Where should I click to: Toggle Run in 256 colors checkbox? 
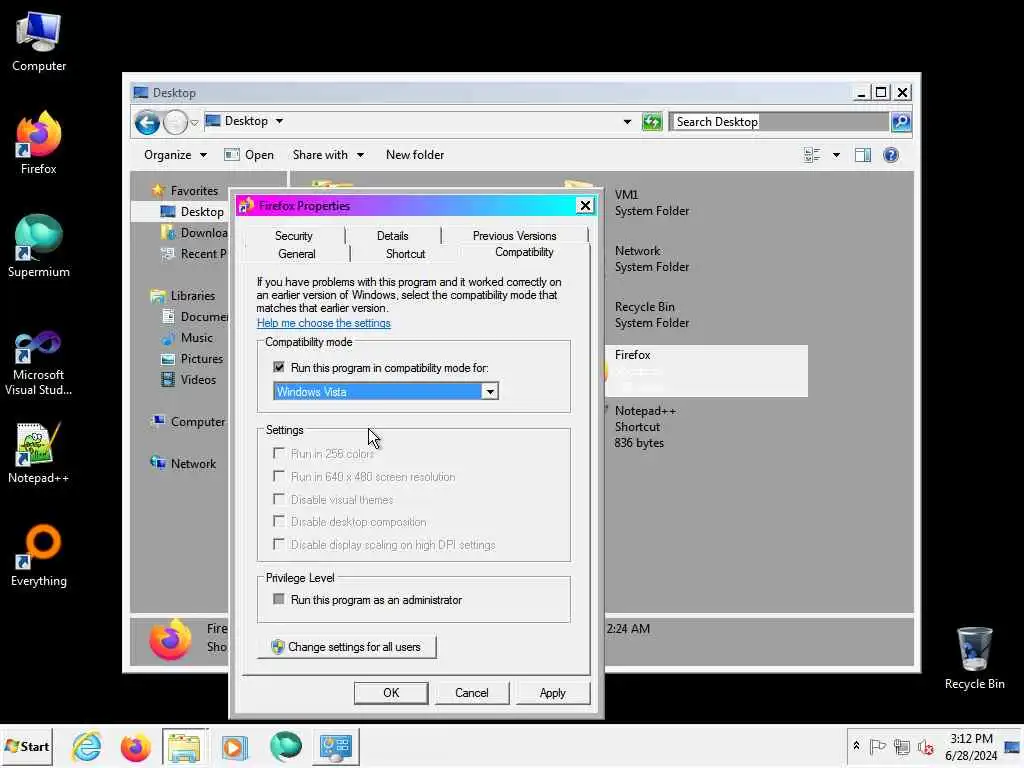point(279,453)
